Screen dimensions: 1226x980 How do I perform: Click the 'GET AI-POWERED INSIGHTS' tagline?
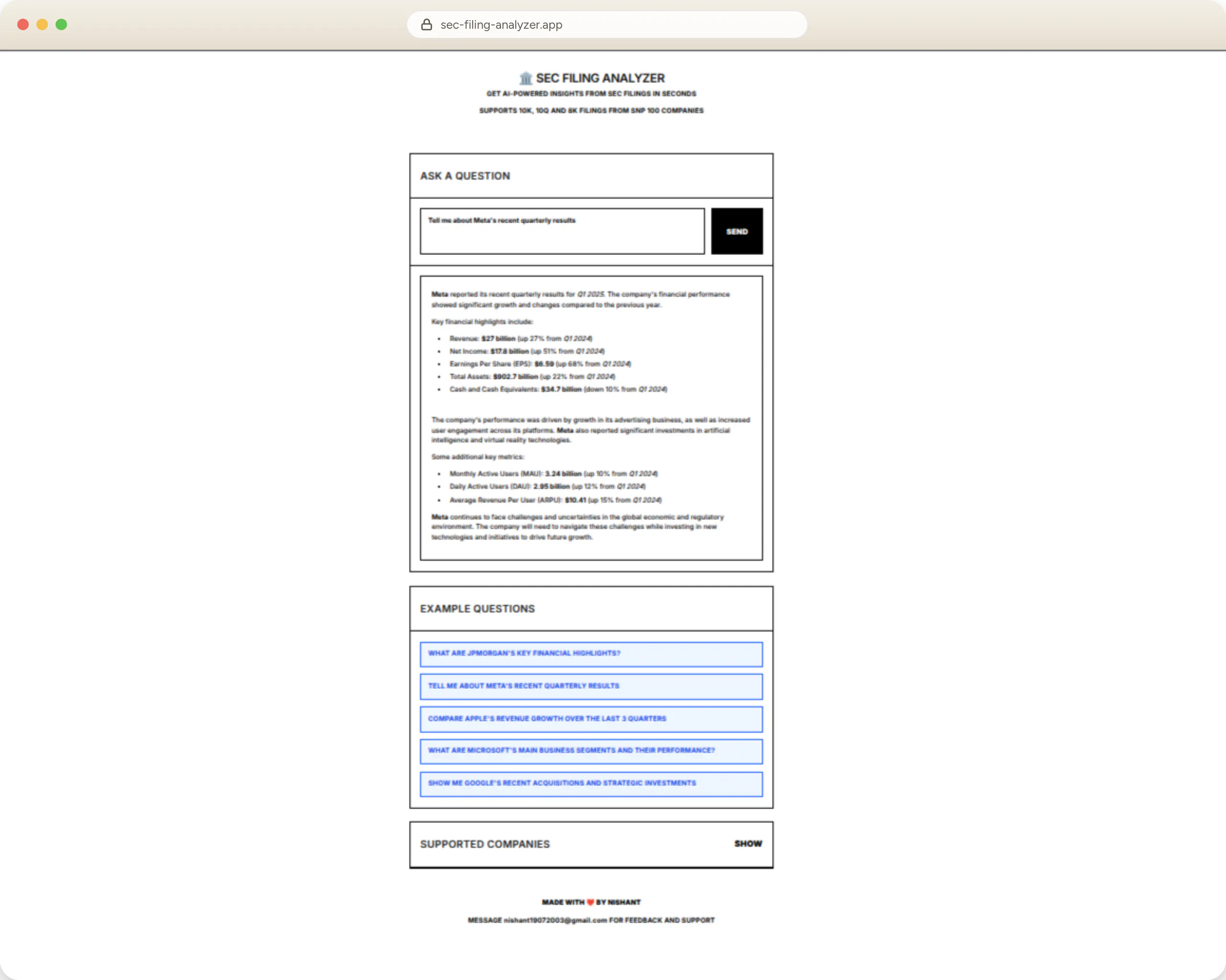pyautogui.click(x=591, y=93)
